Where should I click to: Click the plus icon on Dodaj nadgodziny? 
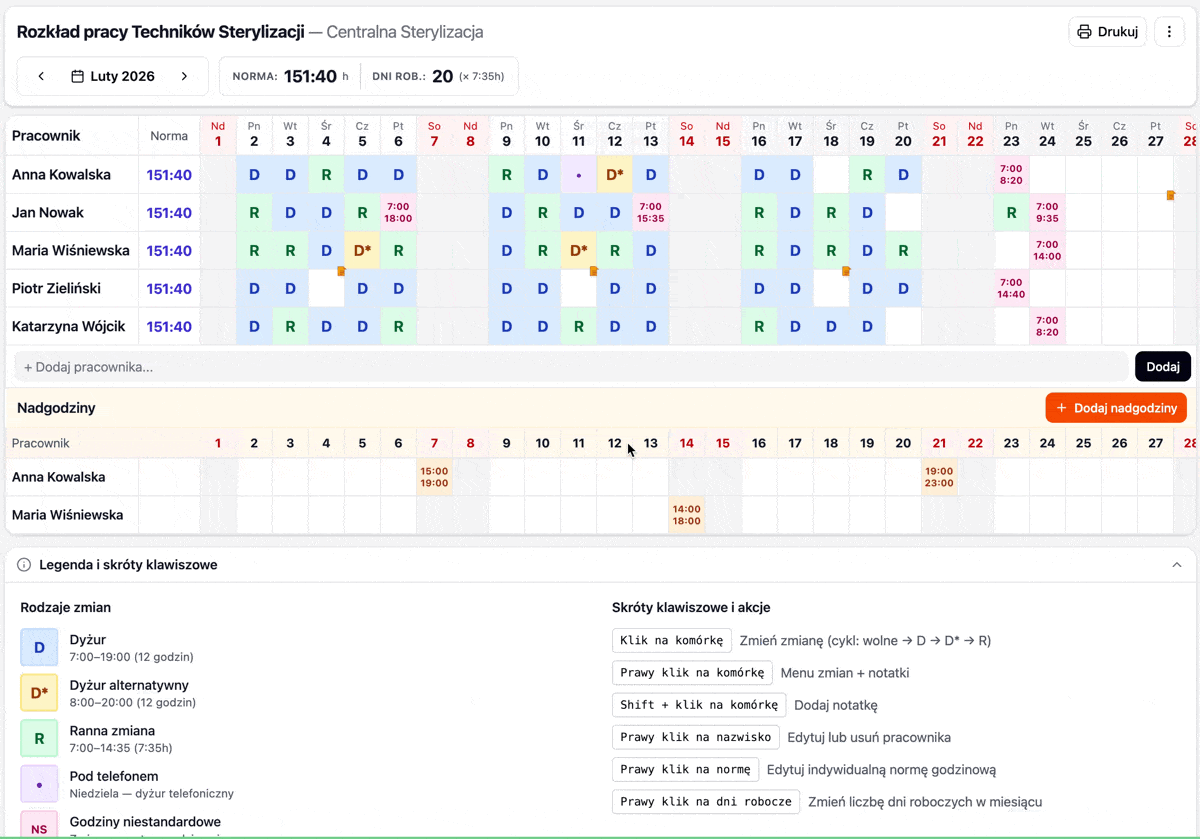(1062, 408)
